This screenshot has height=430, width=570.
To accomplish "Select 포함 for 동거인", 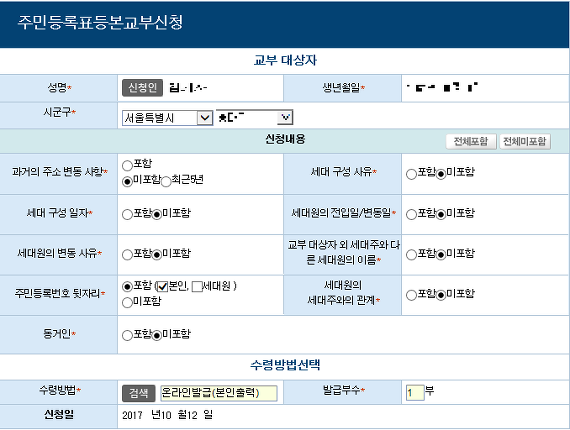I will click(x=127, y=335).
